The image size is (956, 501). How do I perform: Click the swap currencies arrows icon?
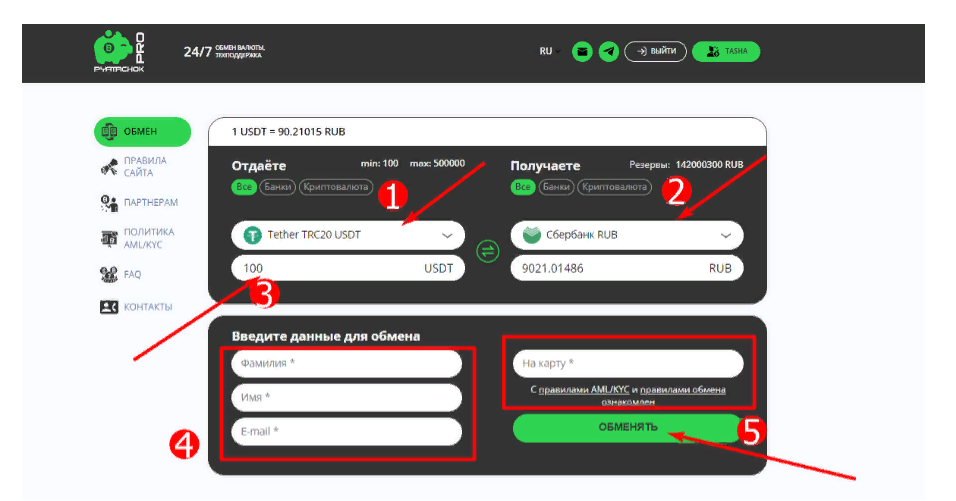coord(489,251)
